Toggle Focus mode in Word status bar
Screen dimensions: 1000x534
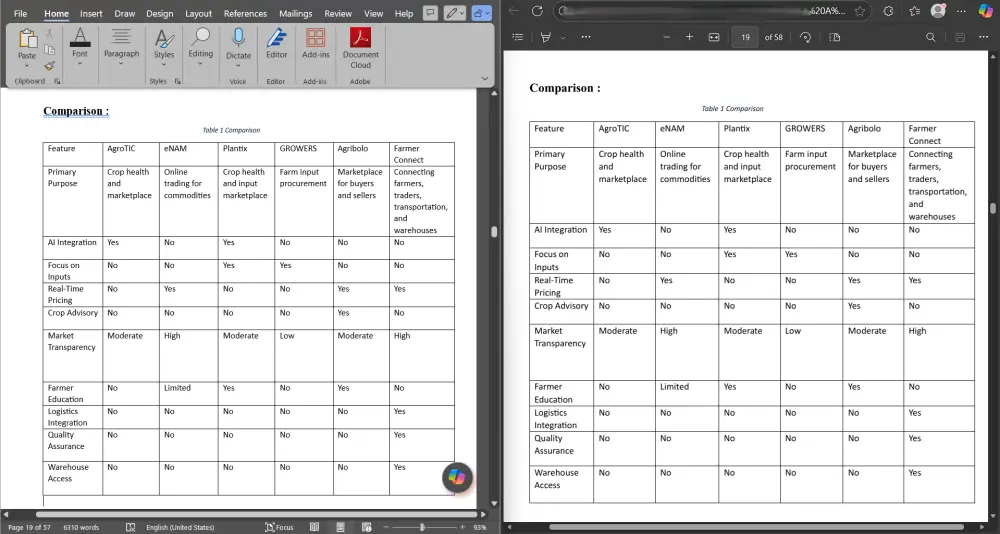point(279,527)
